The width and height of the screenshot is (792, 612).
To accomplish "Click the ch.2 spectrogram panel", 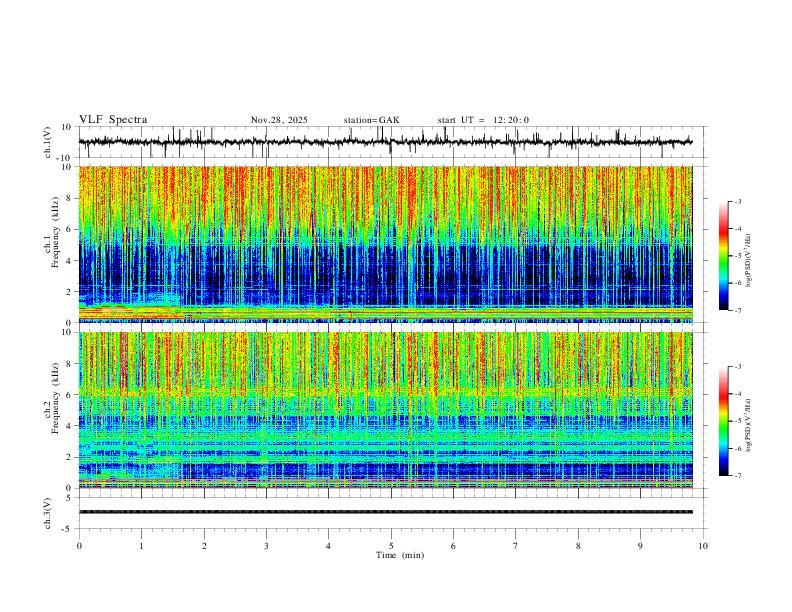I will 386,410.
